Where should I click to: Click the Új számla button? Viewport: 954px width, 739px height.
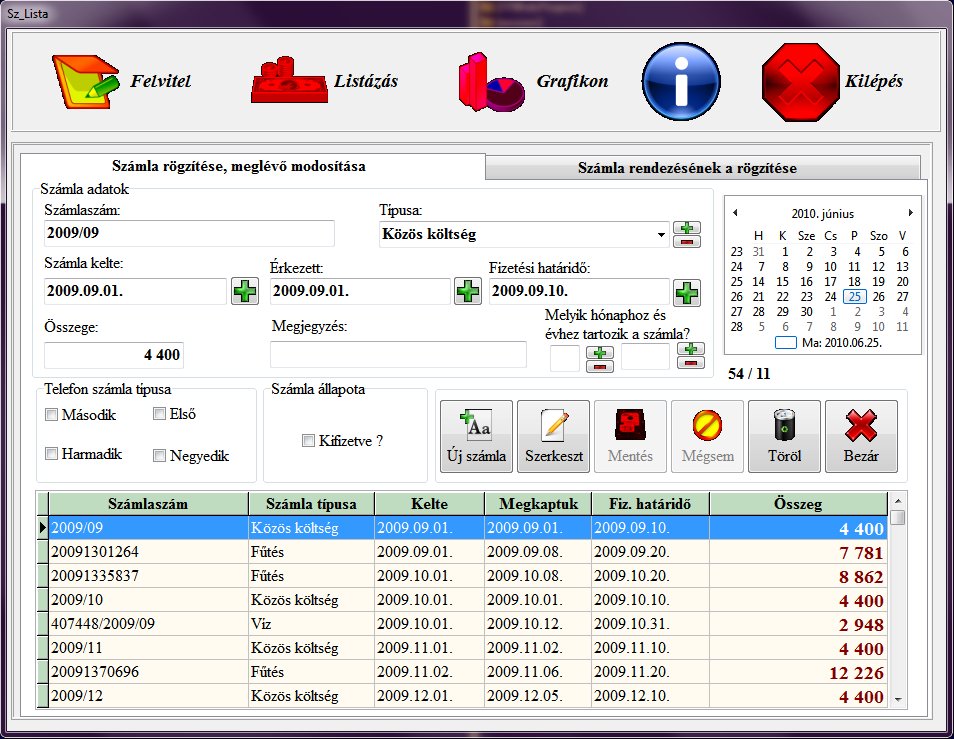476,436
